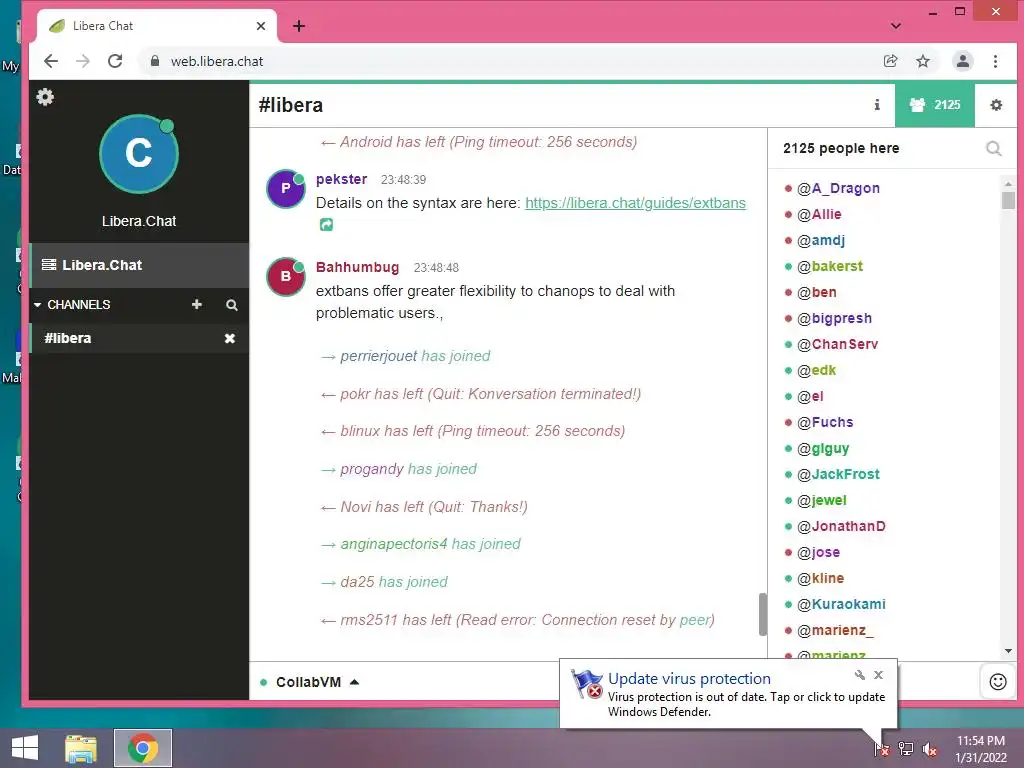Screen dimensions: 1024x768
Task: Close the #libera channel with the X
Action: click(x=230, y=338)
